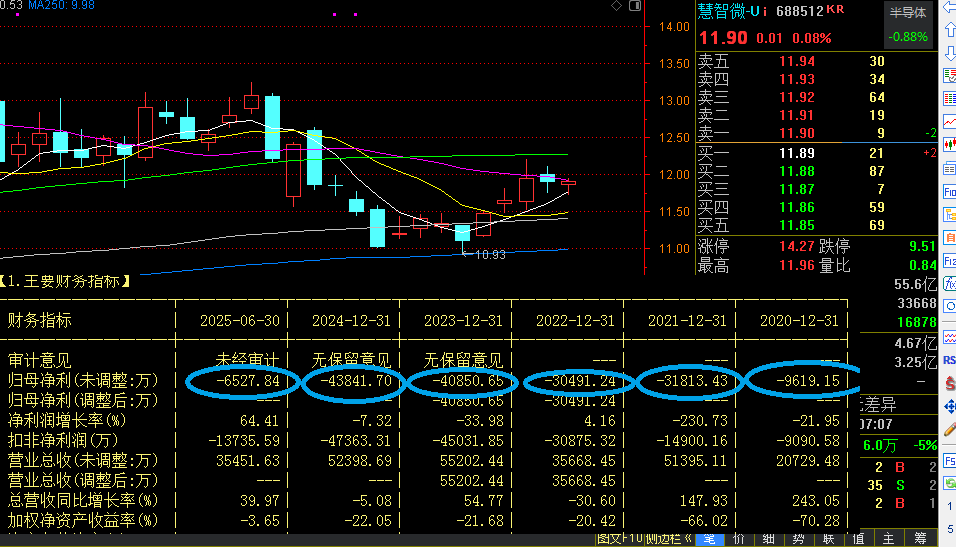Click the F5 icon in right toolbar

coord(950,461)
